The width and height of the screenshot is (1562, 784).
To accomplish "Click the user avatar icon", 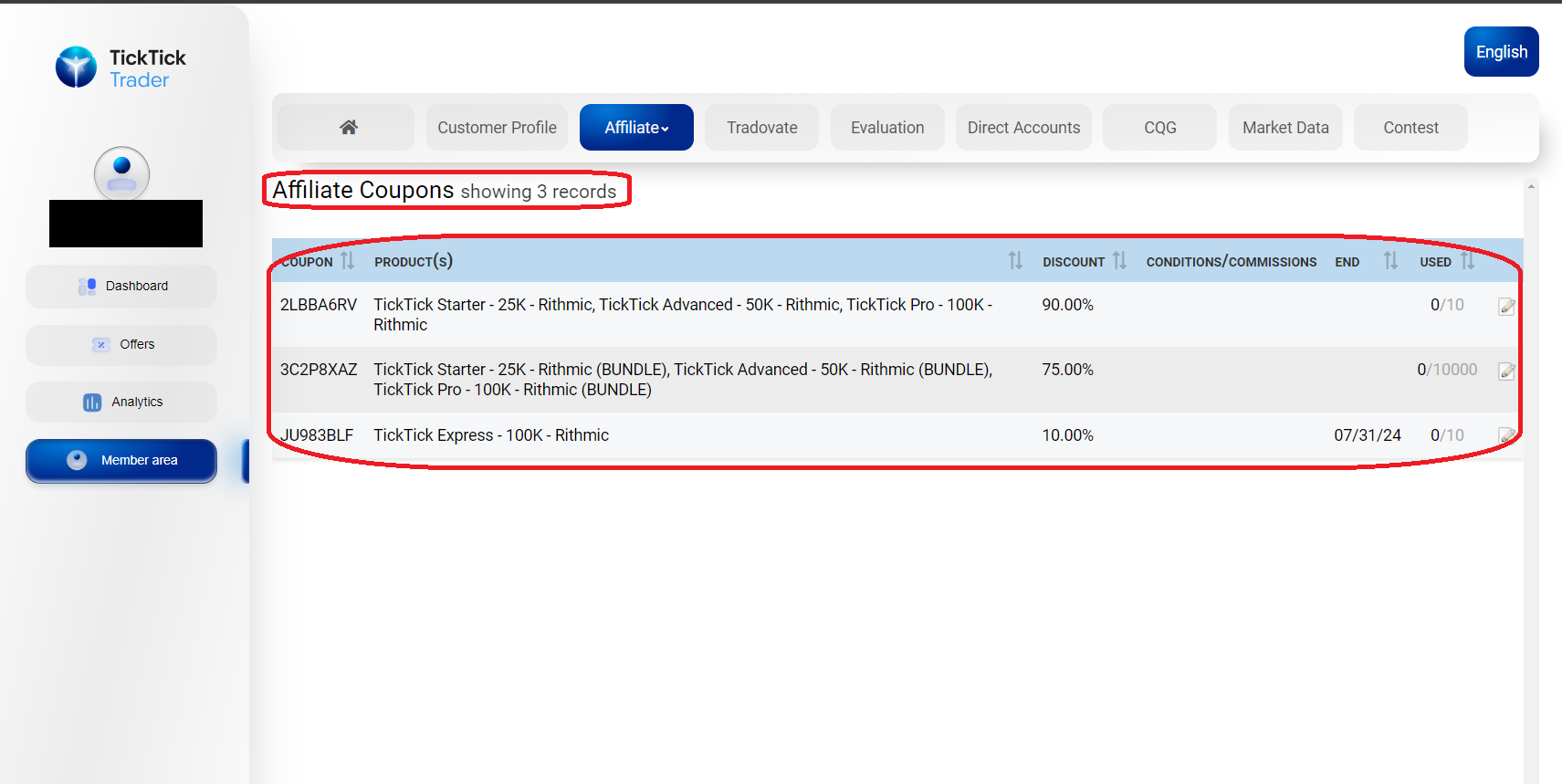I will tap(121, 173).
